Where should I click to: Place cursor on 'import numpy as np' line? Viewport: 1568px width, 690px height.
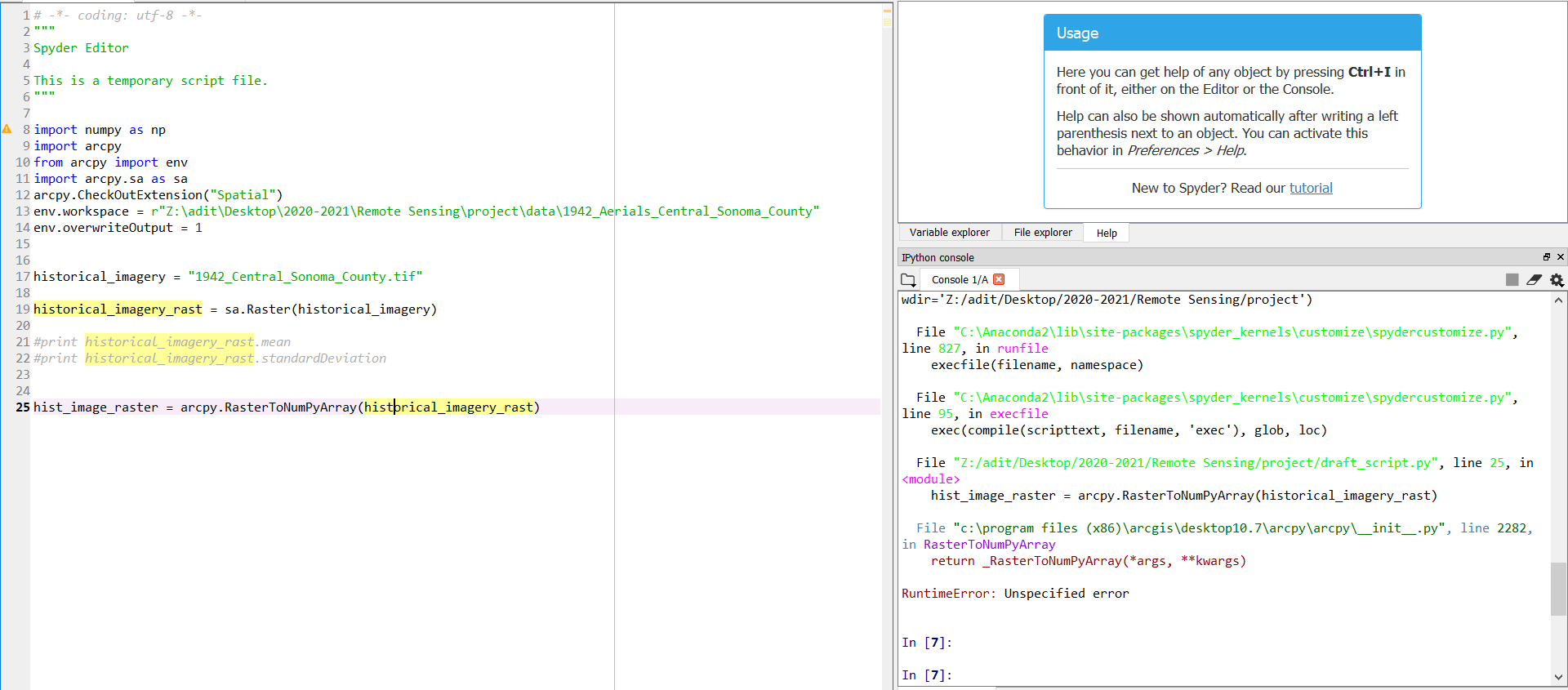click(100, 130)
